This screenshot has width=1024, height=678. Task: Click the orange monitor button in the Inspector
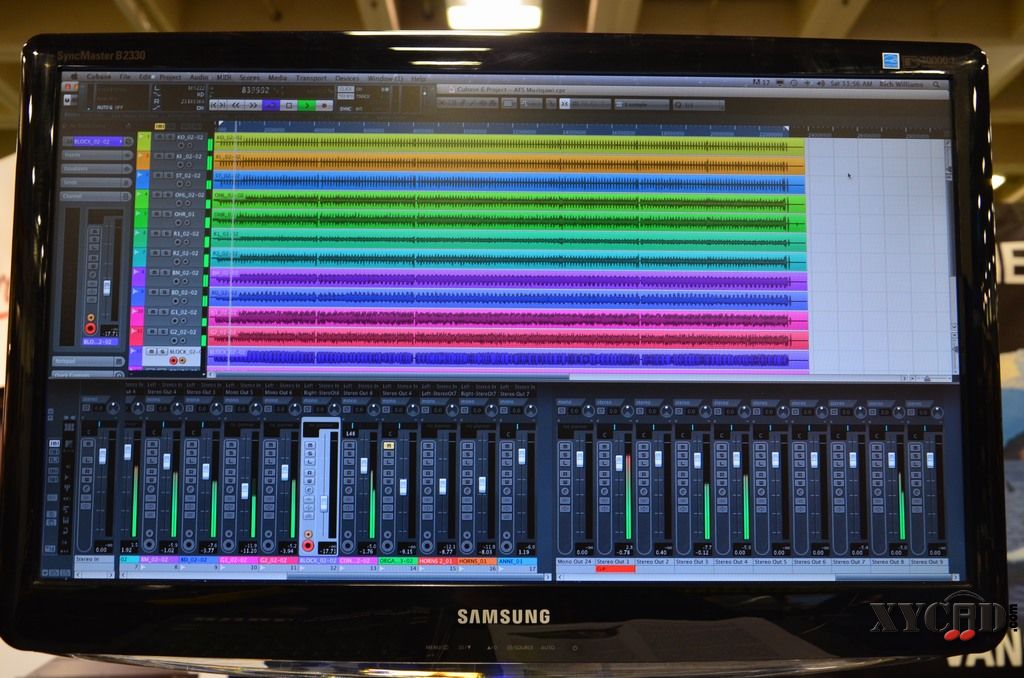point(91,318)
